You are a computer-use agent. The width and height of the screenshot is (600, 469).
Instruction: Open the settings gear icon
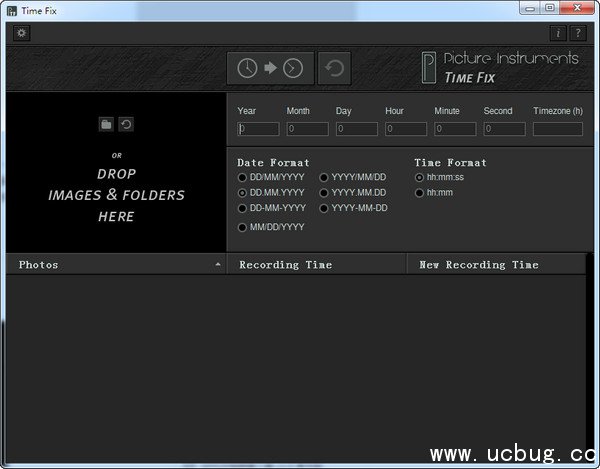pyautogui.click(x=21, y=33)
